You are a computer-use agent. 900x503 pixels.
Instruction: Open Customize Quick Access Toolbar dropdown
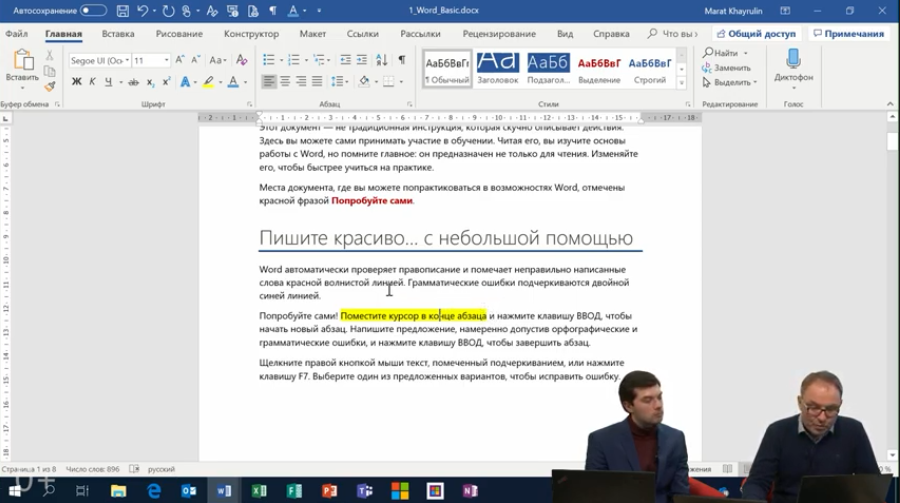coord(319,10)
